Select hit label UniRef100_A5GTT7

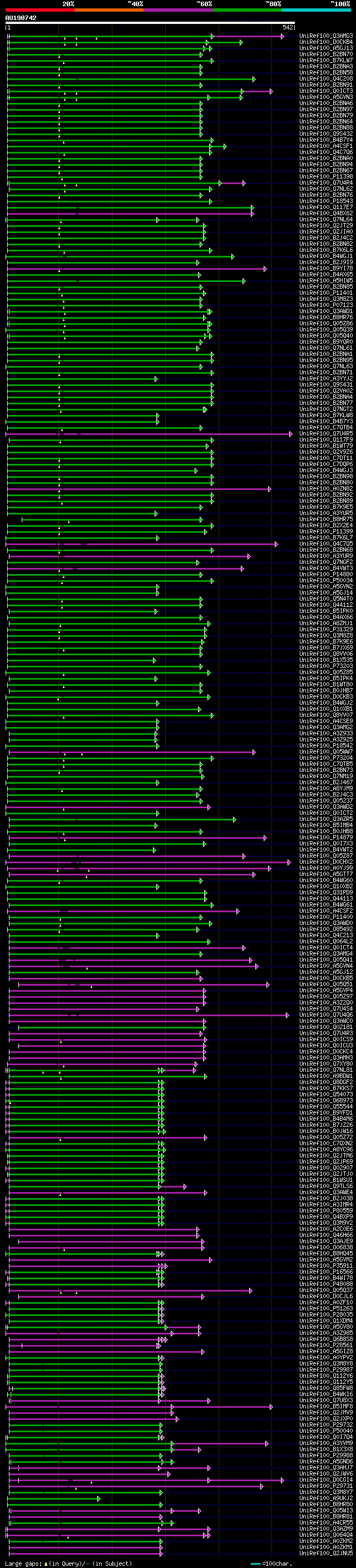coord(326,874)
